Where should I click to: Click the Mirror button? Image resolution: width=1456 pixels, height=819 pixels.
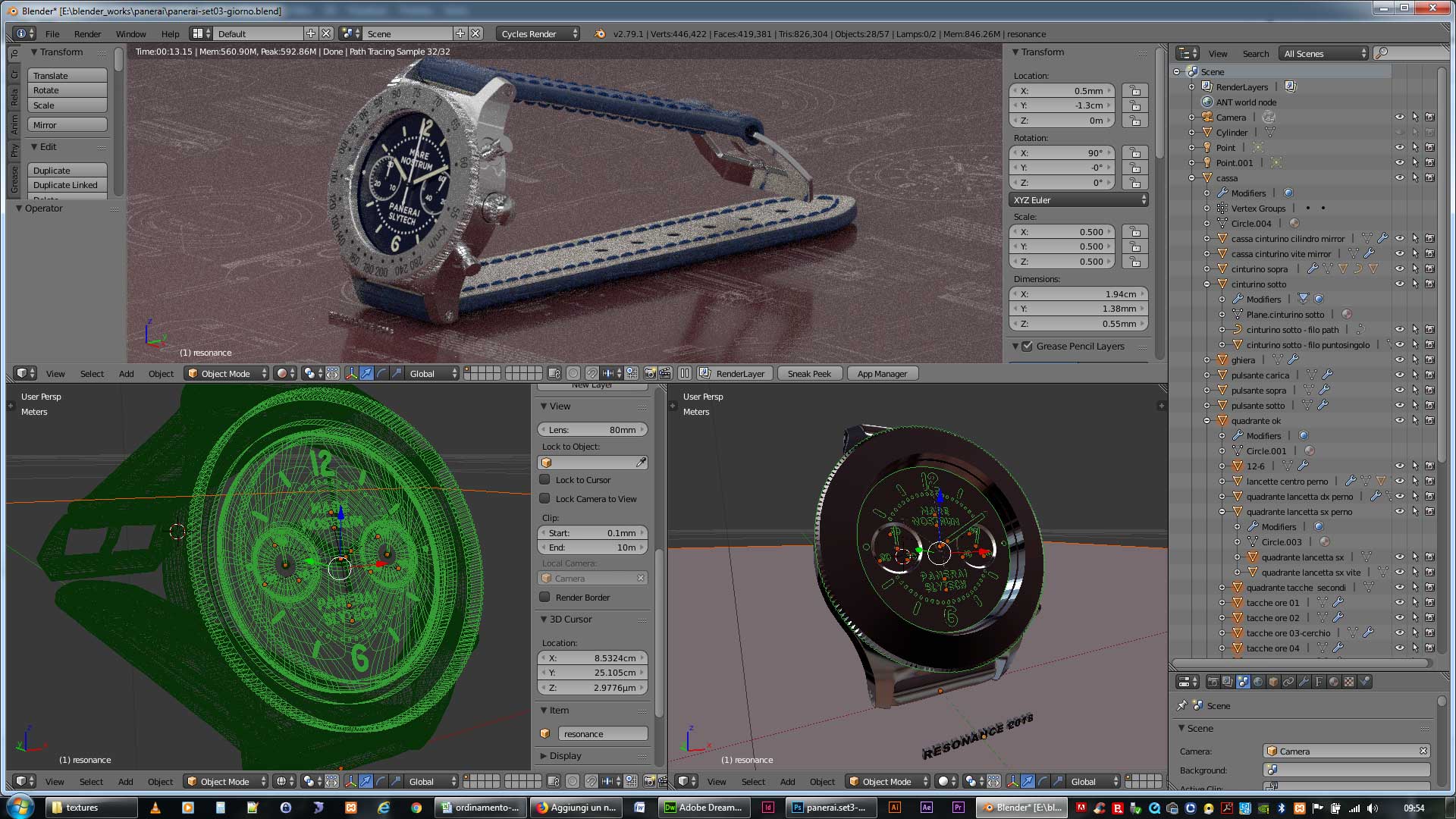click(67, 124)
